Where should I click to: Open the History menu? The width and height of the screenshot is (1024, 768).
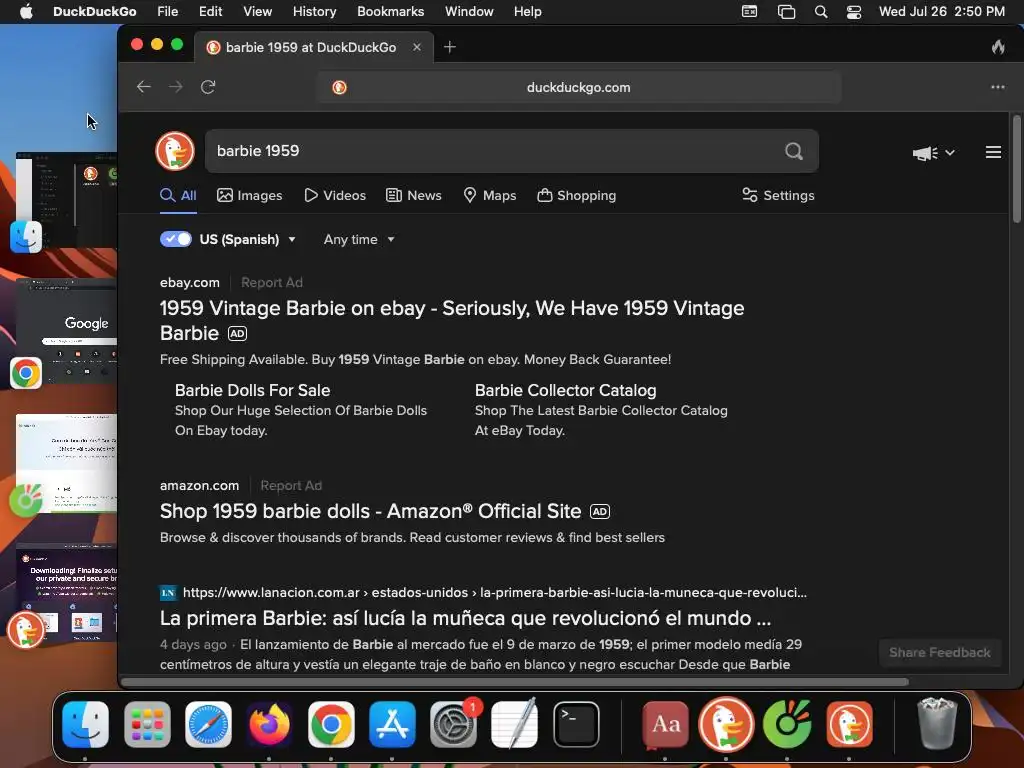tap(314, 12)
